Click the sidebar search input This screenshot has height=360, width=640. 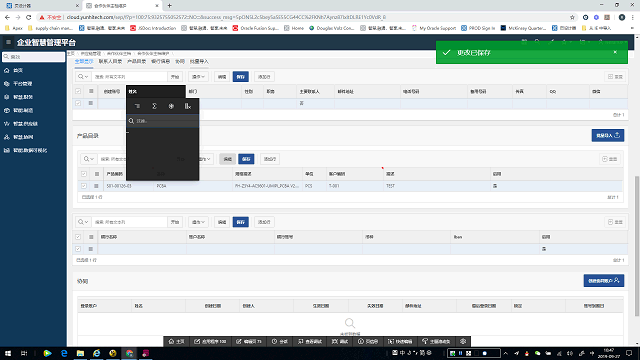33,57
